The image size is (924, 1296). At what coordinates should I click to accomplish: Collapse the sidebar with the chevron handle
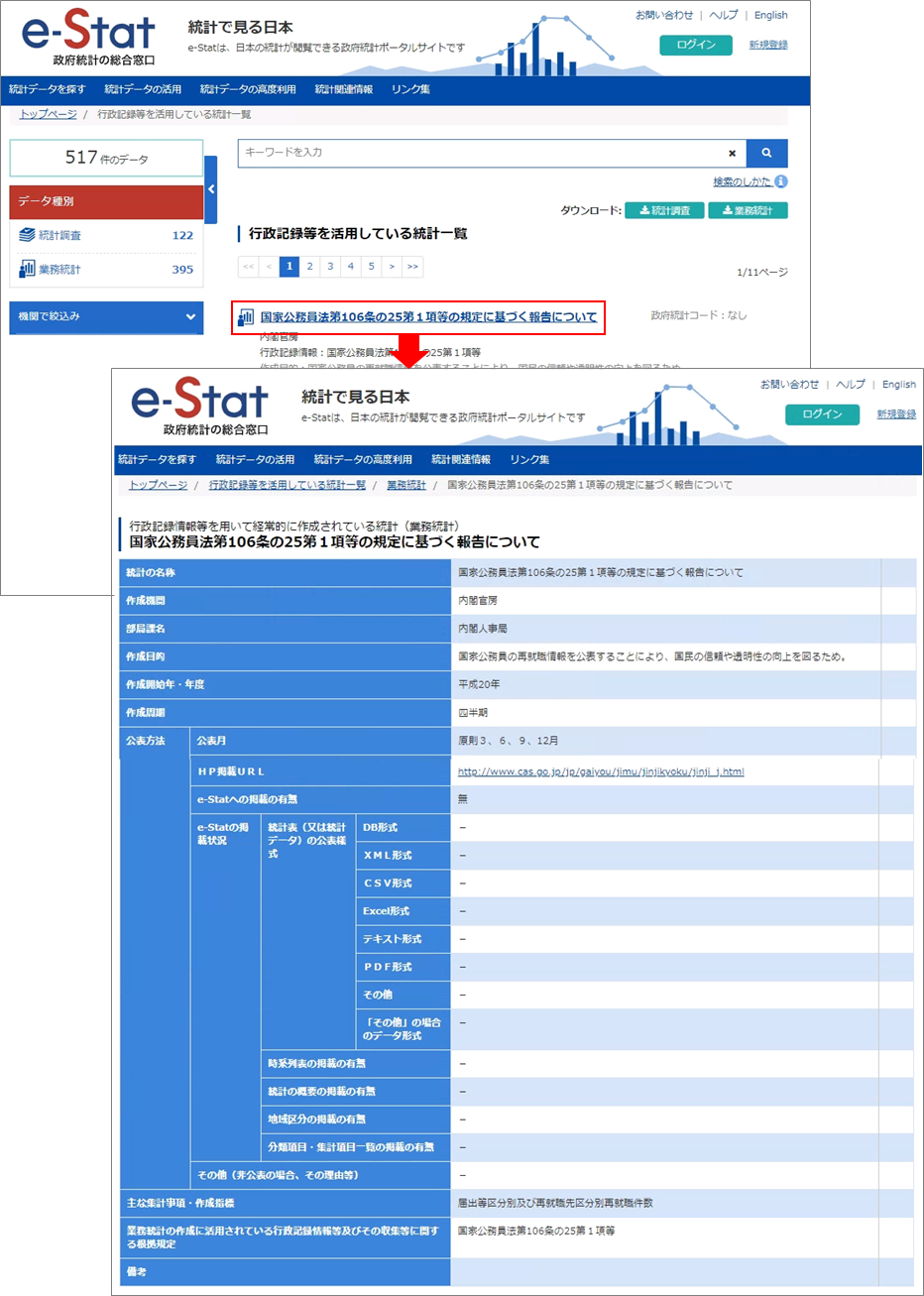pyautogui.click(x=210, y=188)
